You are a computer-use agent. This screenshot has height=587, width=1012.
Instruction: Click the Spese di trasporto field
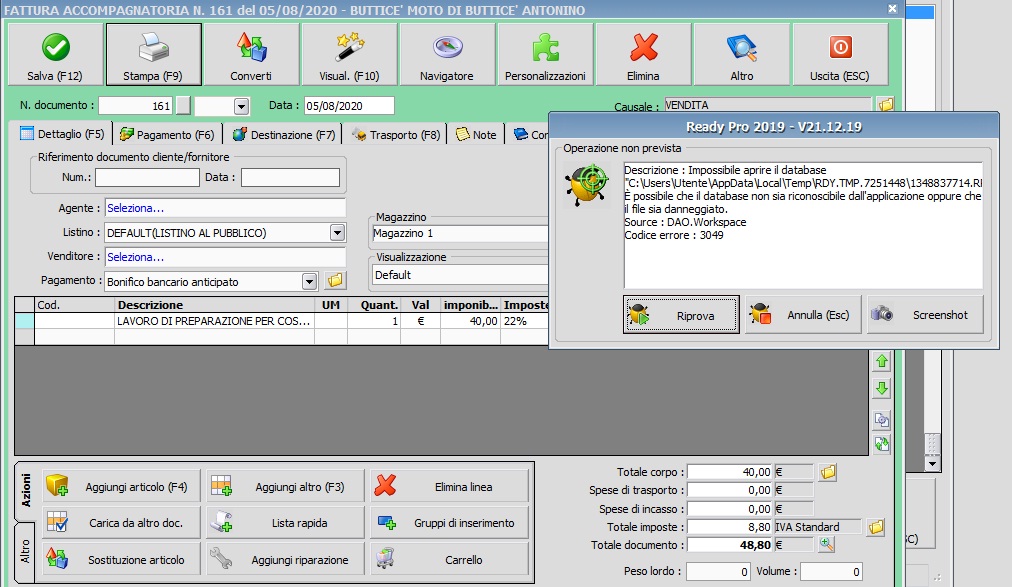click(729, 490)
